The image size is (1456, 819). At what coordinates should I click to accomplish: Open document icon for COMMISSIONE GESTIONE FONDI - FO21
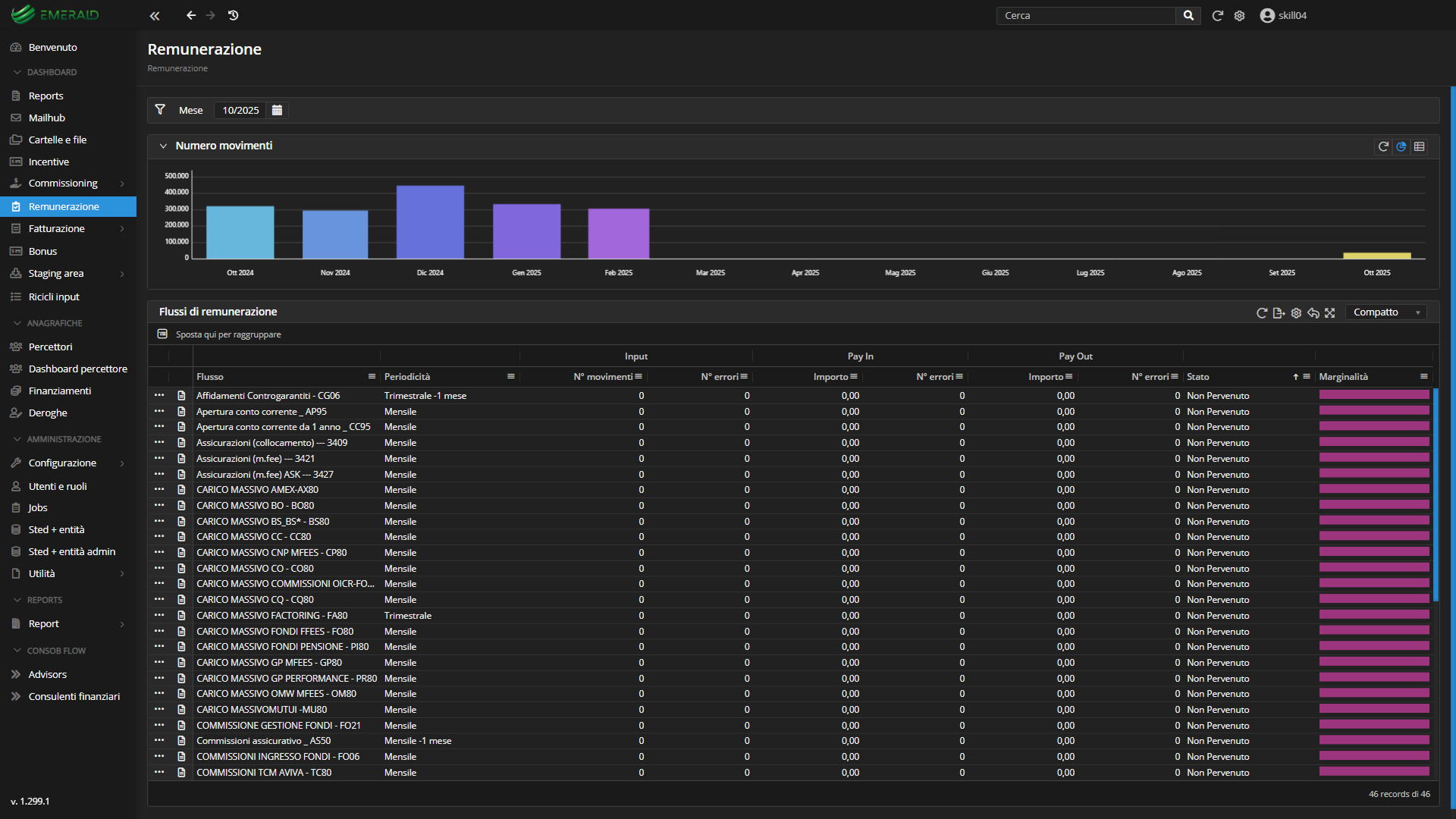tap(181, 725)
